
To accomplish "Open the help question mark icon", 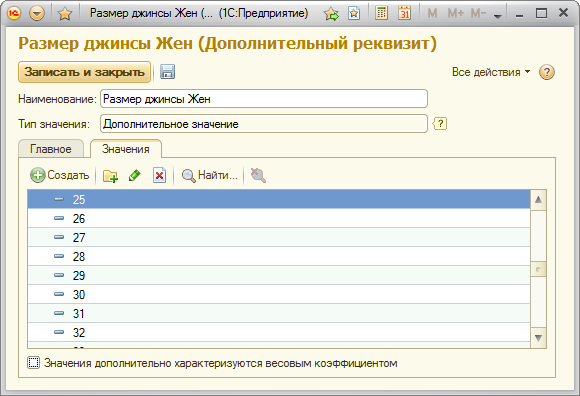I will coord(546,72).
